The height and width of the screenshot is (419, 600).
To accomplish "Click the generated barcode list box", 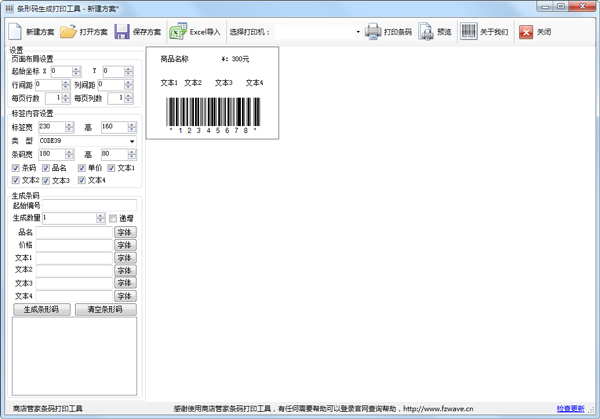I will tap(74, 356).
